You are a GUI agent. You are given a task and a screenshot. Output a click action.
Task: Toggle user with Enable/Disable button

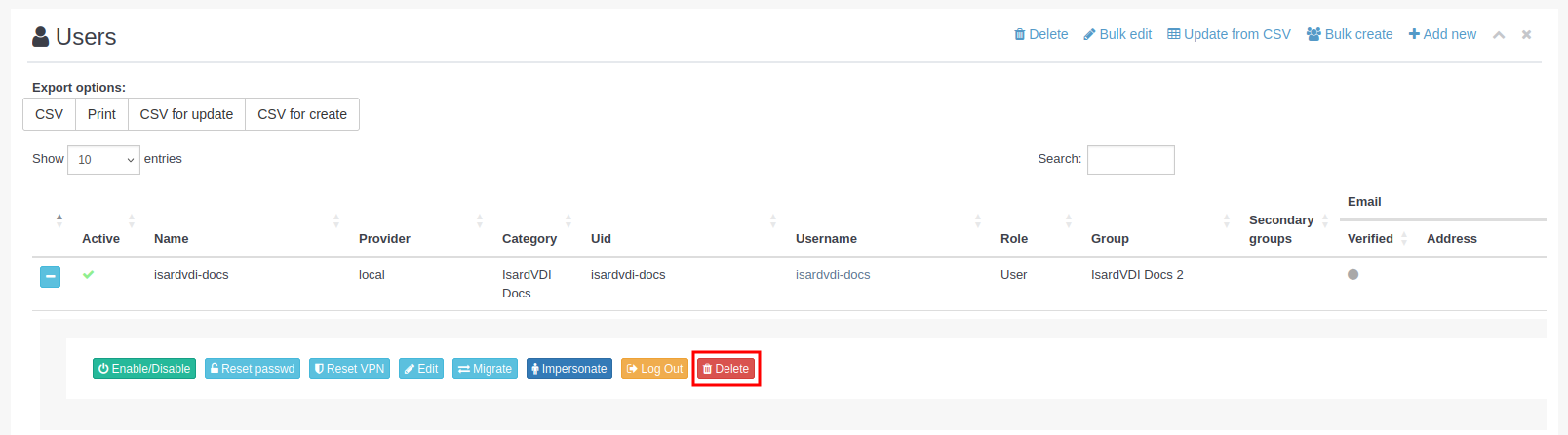point(144,369)
